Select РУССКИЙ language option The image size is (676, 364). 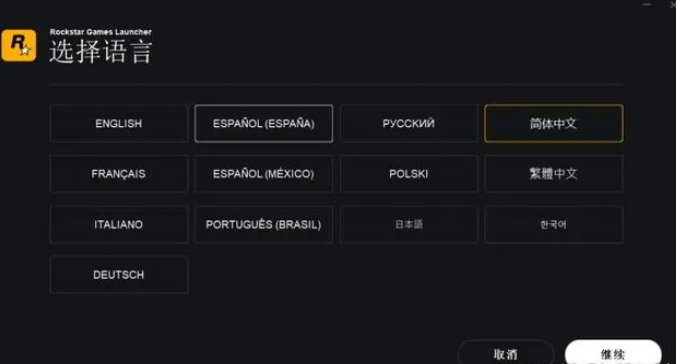[409, 123]
